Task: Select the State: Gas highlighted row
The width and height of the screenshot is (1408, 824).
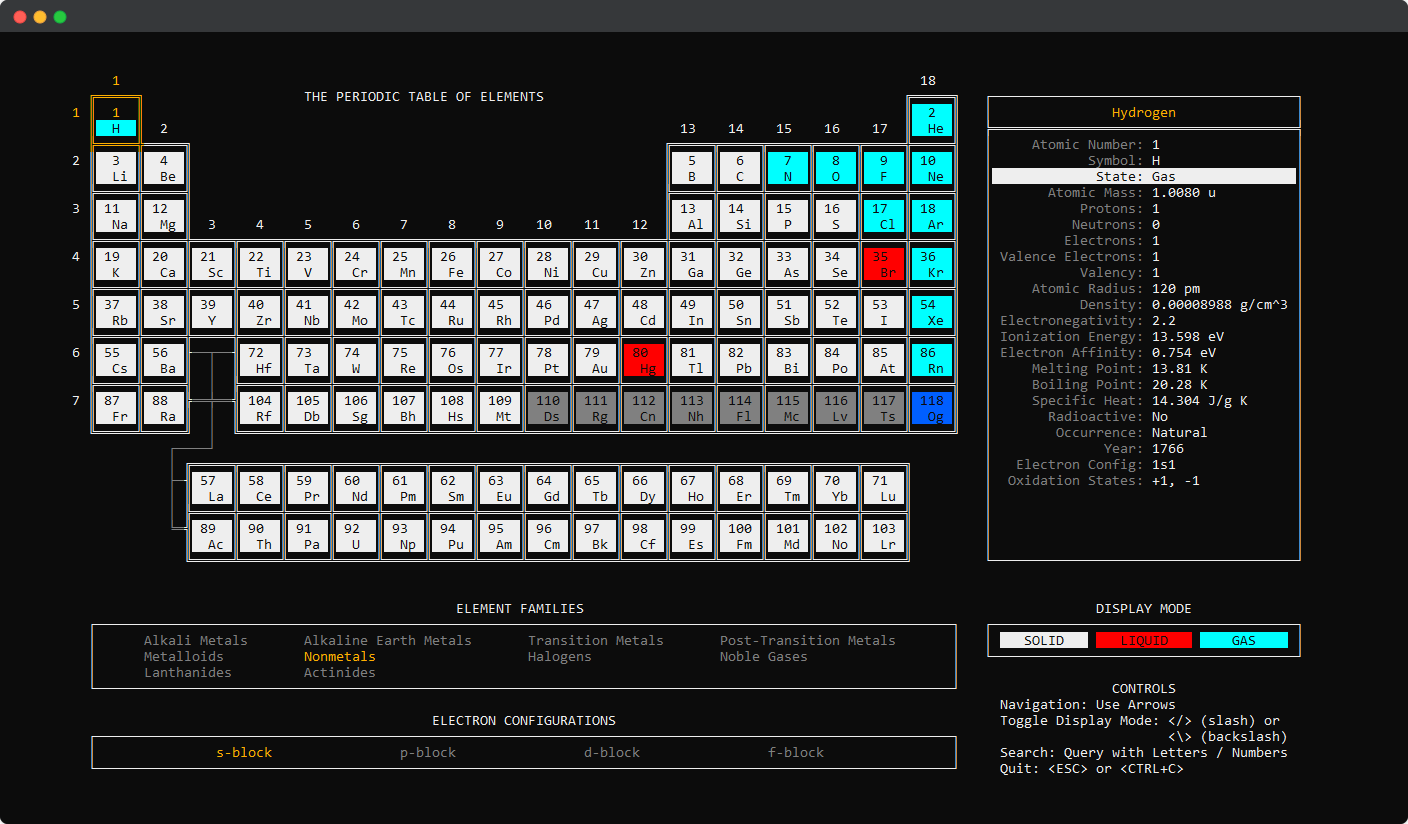Action: pyautogui.click(x=1144, y=176)
